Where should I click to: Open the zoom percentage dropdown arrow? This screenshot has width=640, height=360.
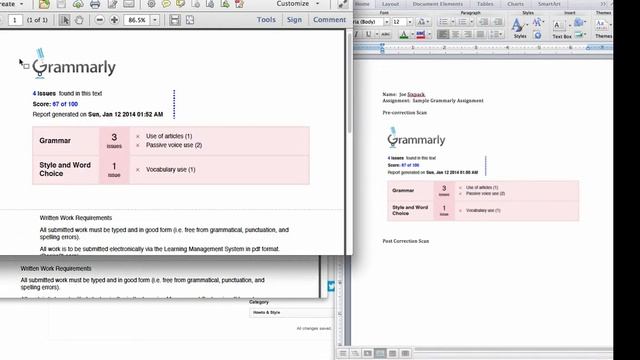(x=155, y=20)
